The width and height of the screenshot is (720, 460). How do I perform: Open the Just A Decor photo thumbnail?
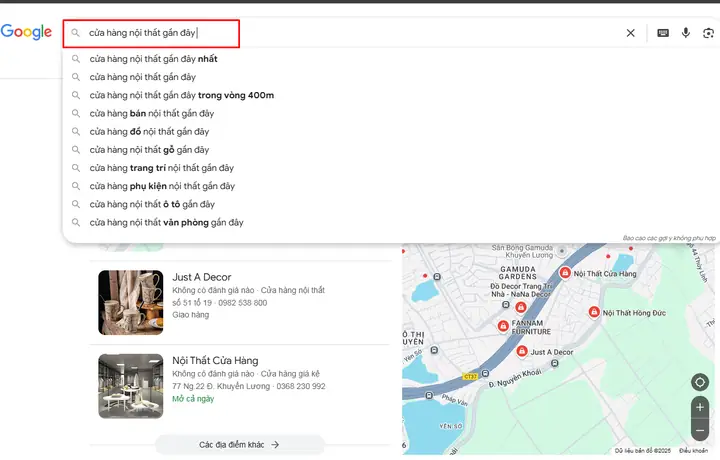pyautogui.click(x=130, y=303)
